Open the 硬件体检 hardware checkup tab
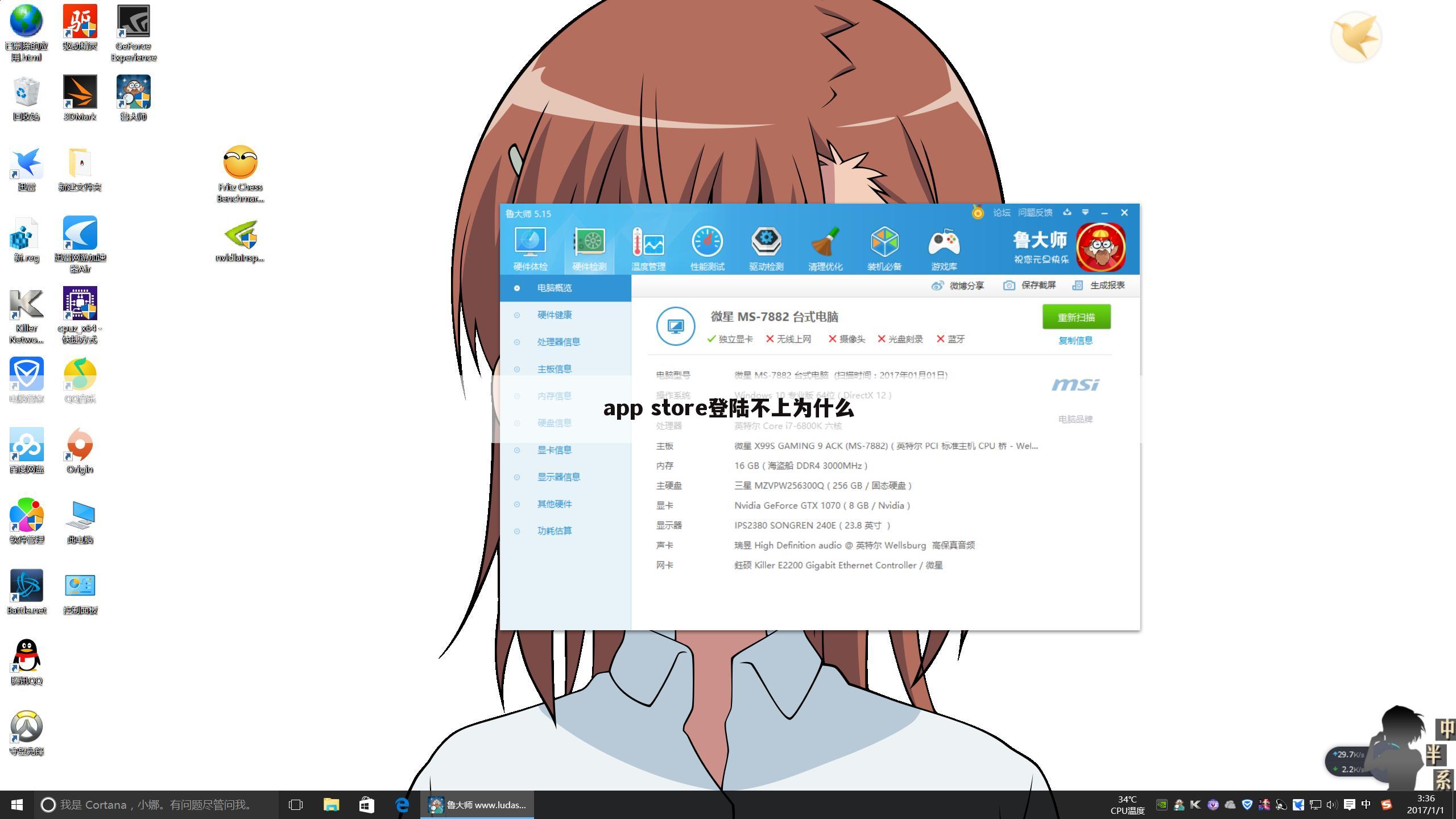The height and width of the screenshot is (819, 1456). pyautogui.click(x=530, y=249)
